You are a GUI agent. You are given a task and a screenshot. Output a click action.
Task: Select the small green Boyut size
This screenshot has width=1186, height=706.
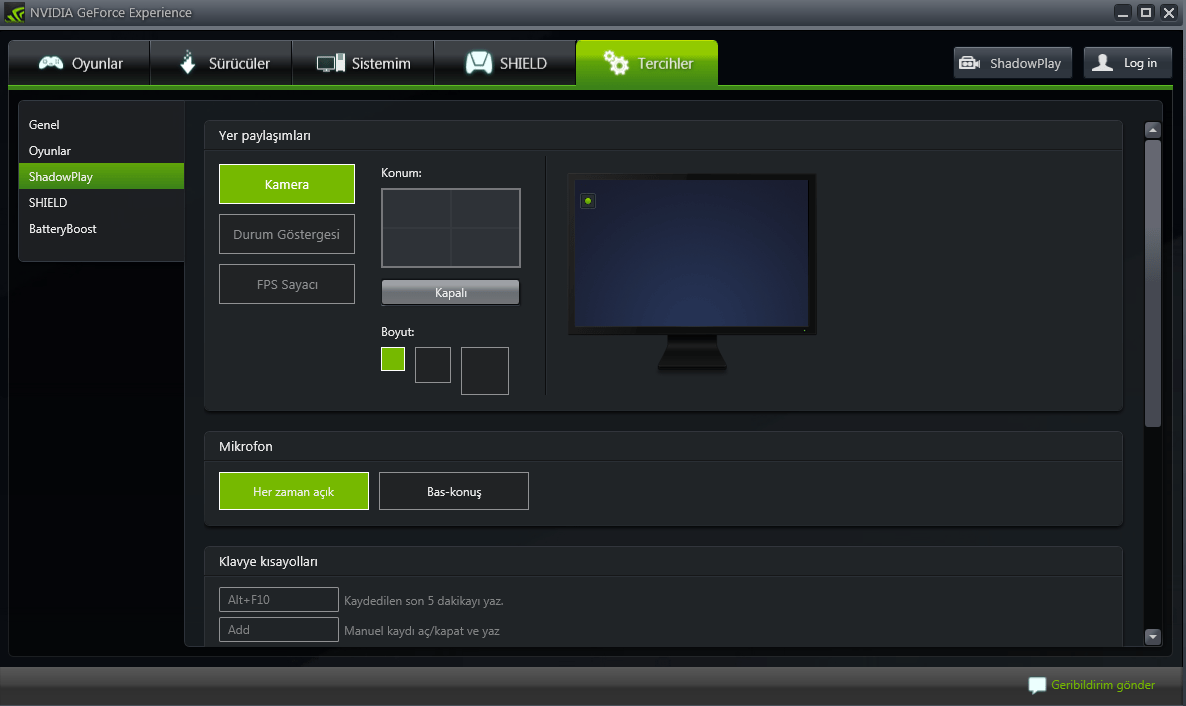tap(393, 359)
